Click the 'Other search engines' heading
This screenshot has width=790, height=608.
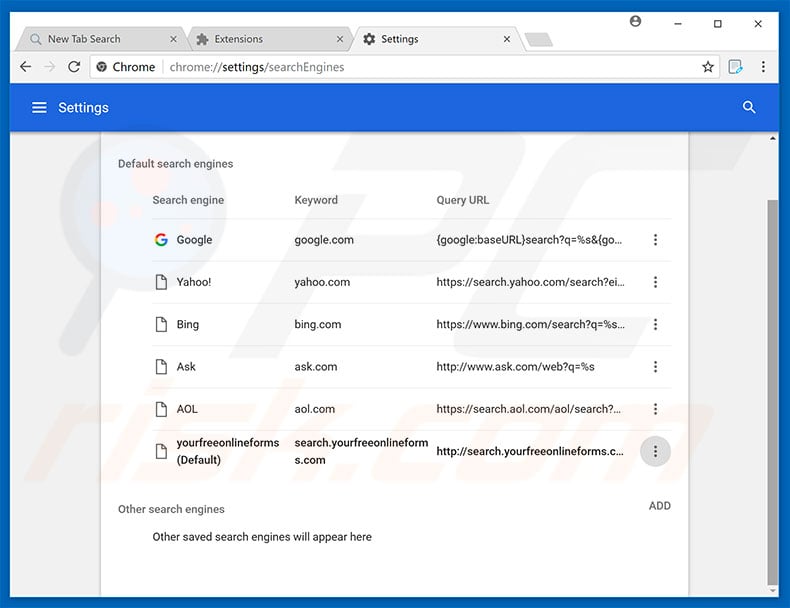point(171,509)
